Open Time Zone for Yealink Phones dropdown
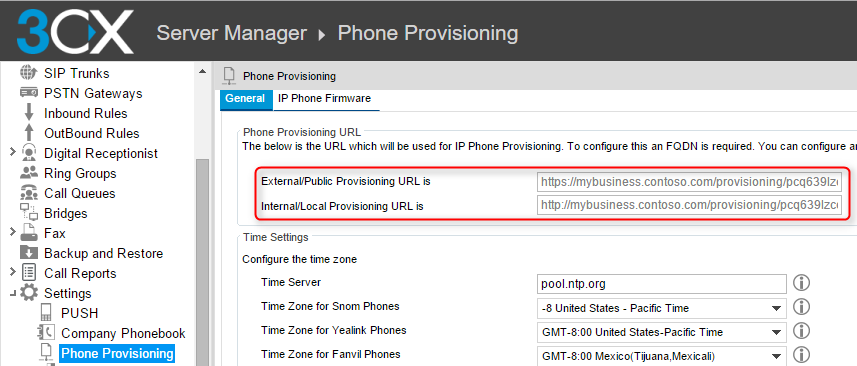857x366 pixels. (662, 332)
